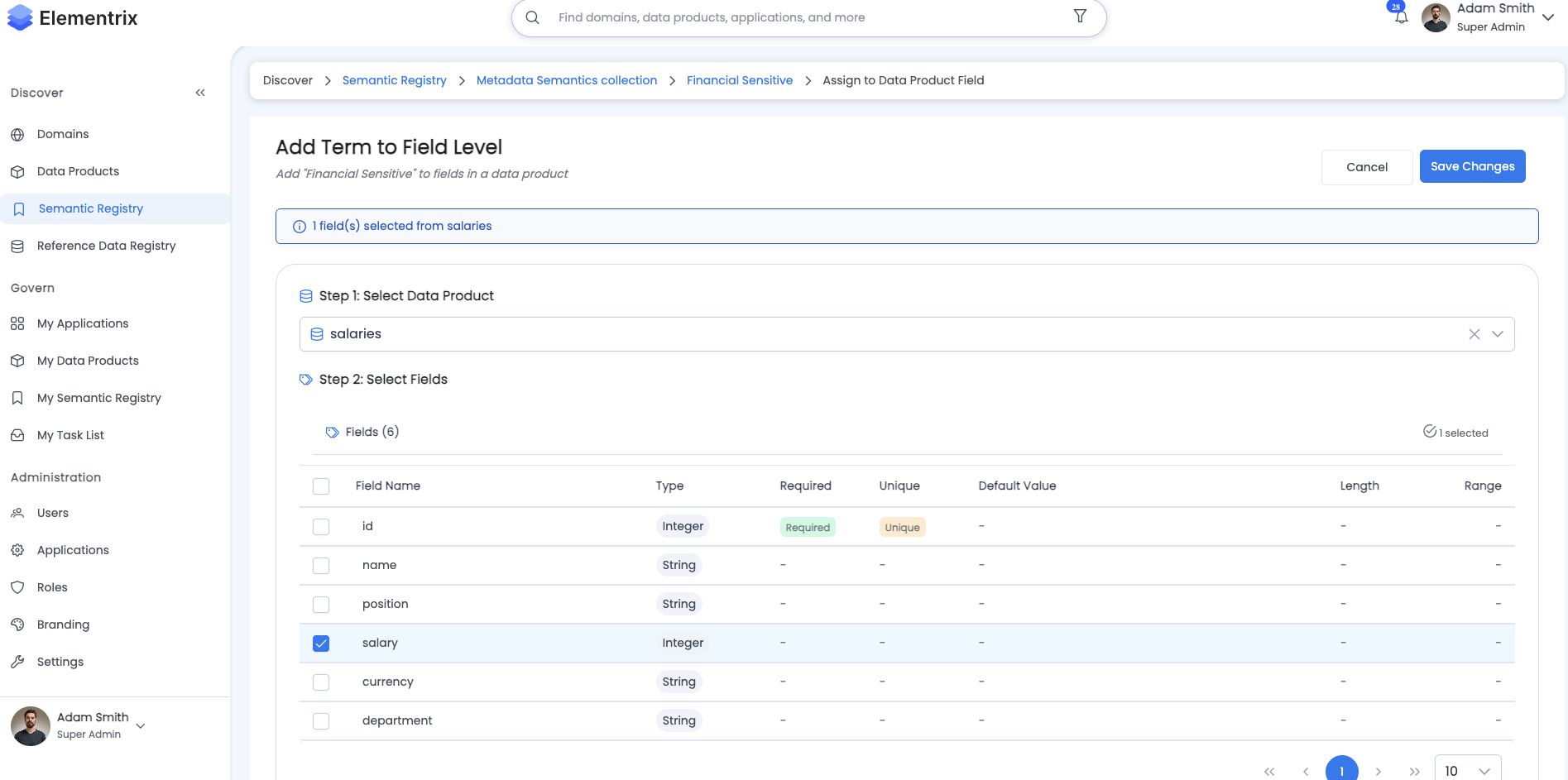
Task: Click the notification bell icon
Action: (1400, 17)
